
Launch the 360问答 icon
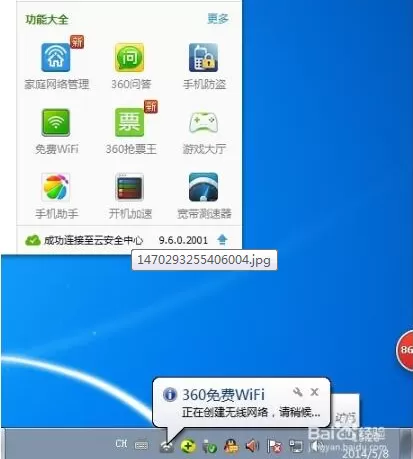(130, 58)
